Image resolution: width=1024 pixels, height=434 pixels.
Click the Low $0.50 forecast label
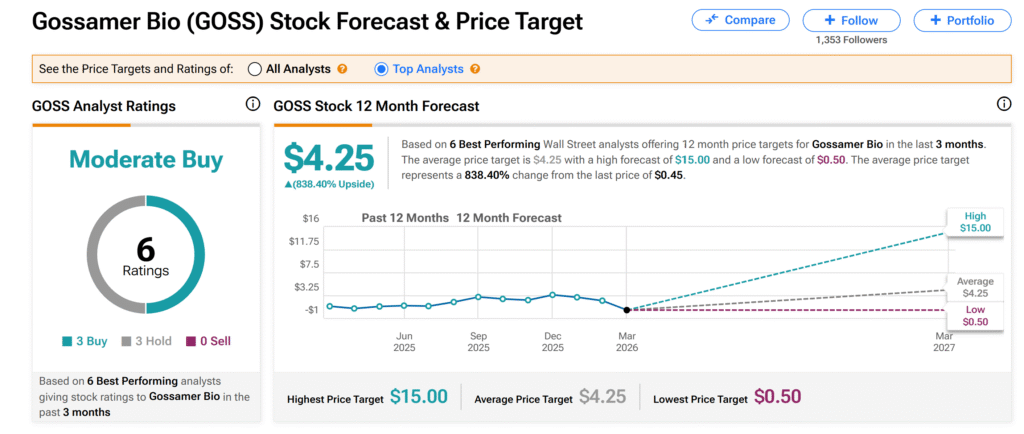pyautogui.click(x=975, y=316)
